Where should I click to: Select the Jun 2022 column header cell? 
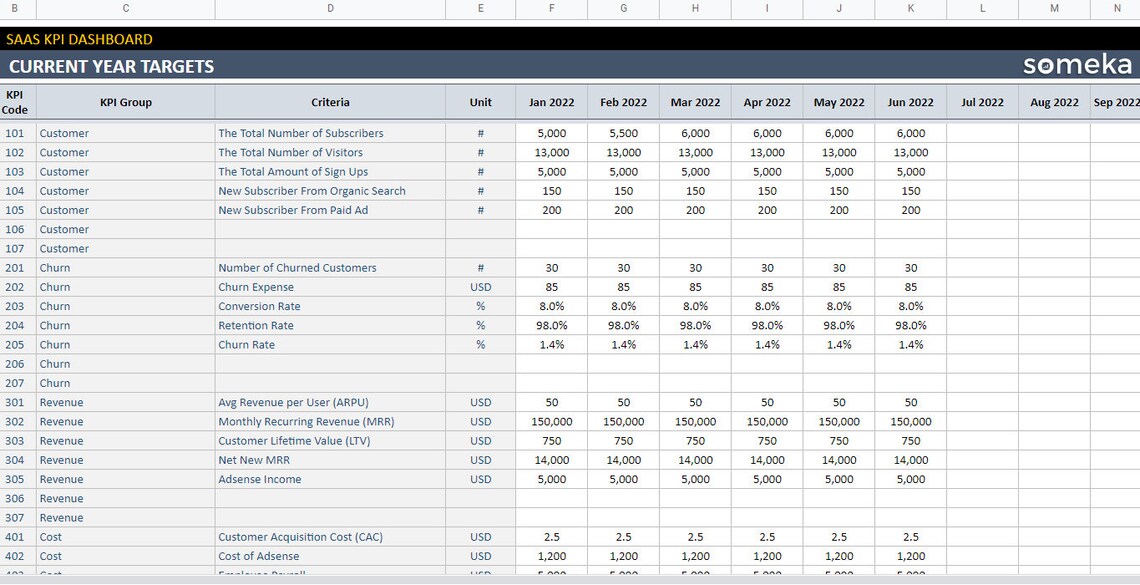pyautogui.click(x=910, y=101)
